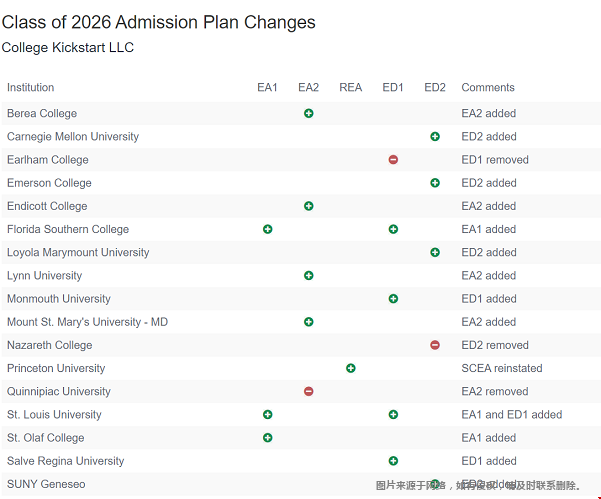Click Nazareth College ED2 removed minus icon
601x499 pixels.
pyautogui.click(x=435, y=345)
